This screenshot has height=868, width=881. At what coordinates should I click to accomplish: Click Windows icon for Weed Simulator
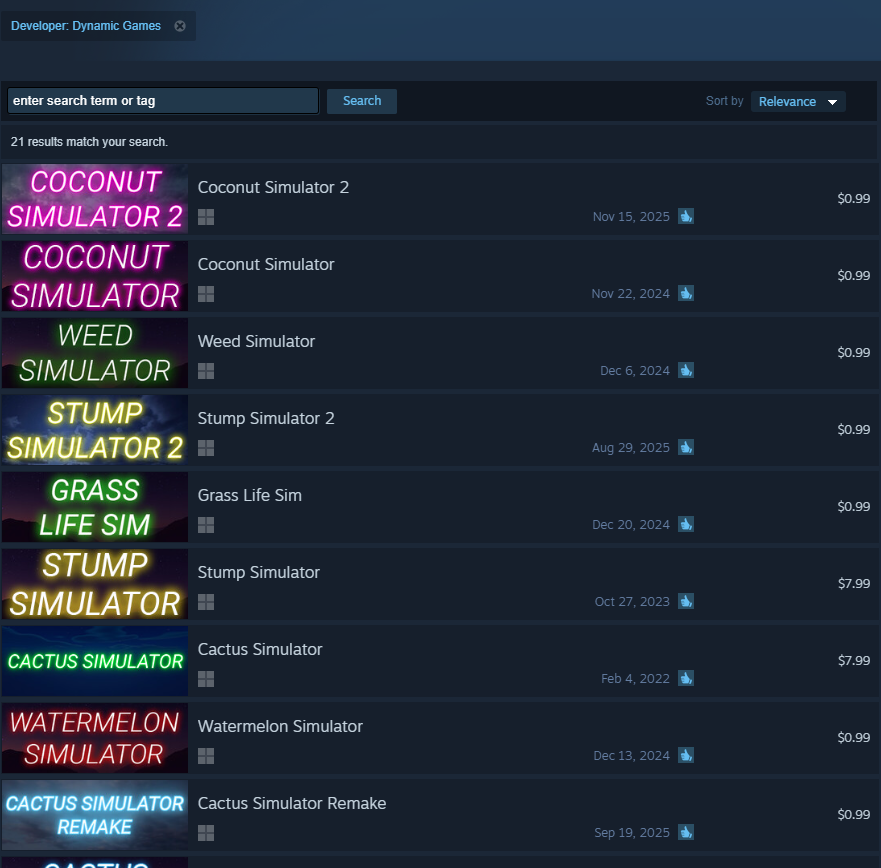point(206,371)
